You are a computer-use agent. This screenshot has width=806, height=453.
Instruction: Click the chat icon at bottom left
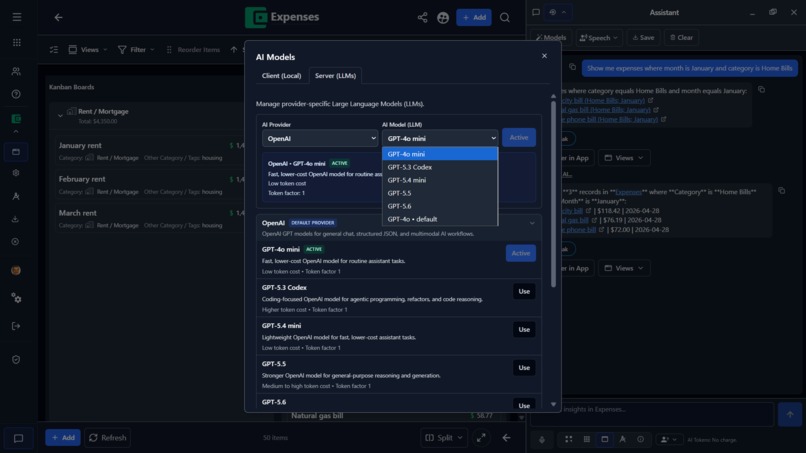18,439
